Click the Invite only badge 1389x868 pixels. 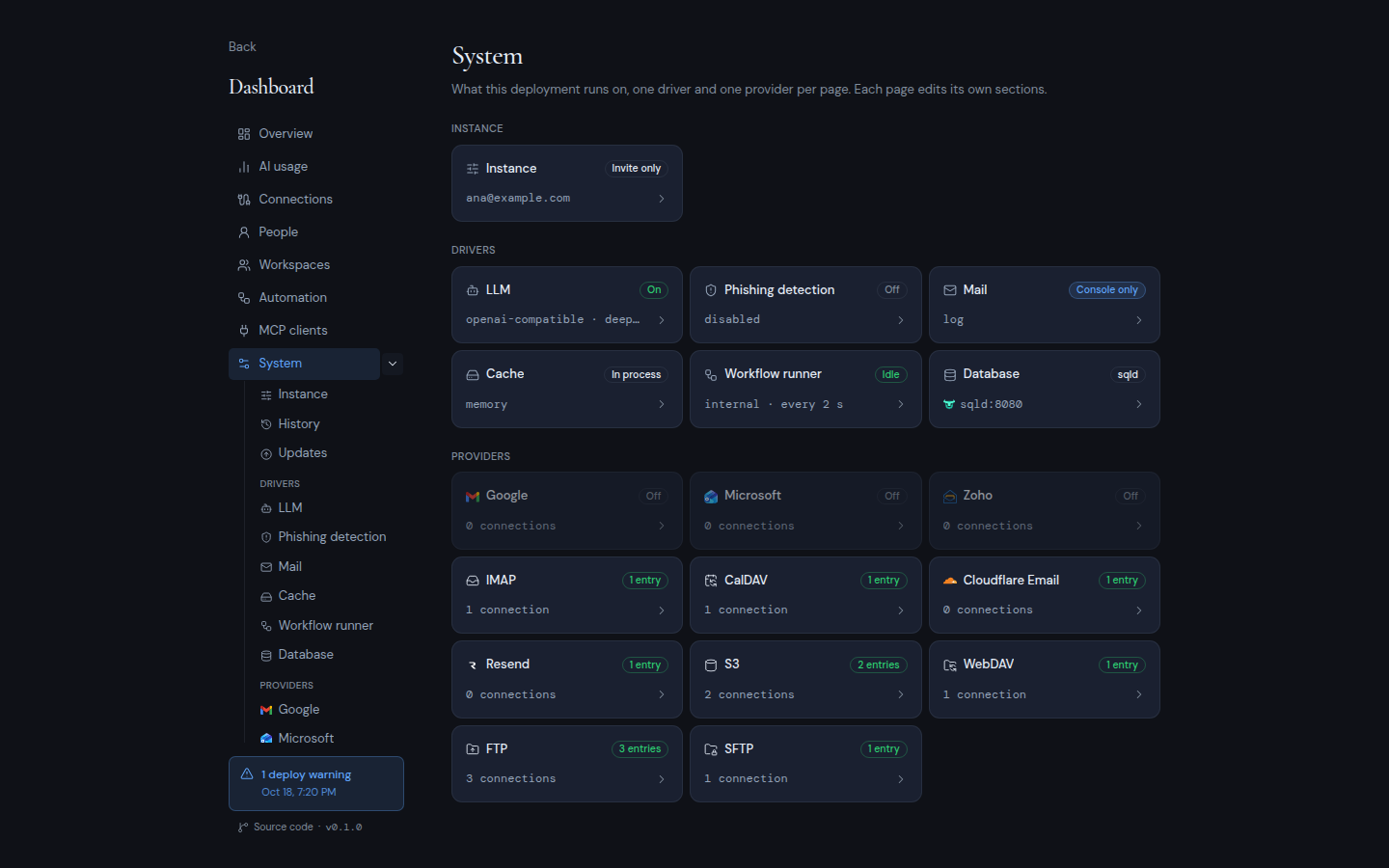pyautogui.click(x=637, y=169)
